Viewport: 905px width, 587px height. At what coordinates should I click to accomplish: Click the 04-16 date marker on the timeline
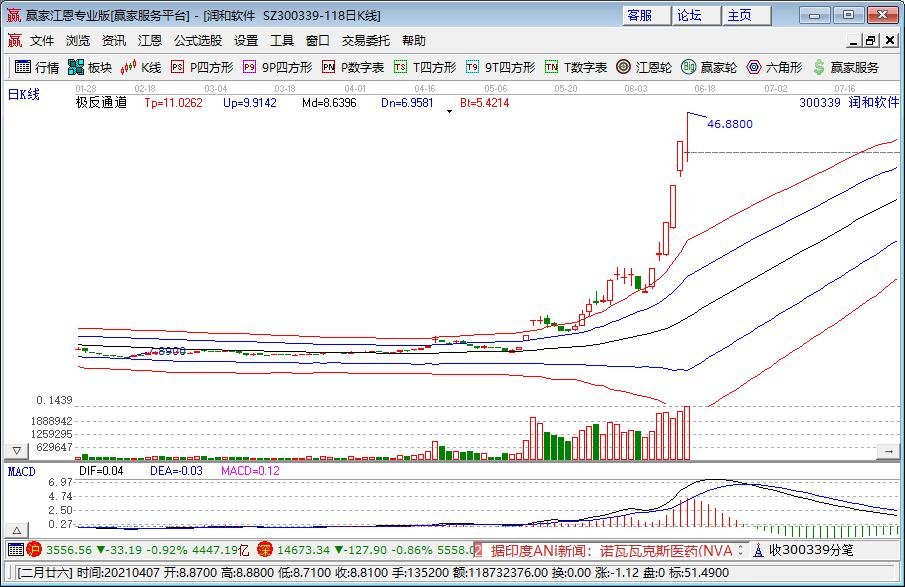[424, 88]
